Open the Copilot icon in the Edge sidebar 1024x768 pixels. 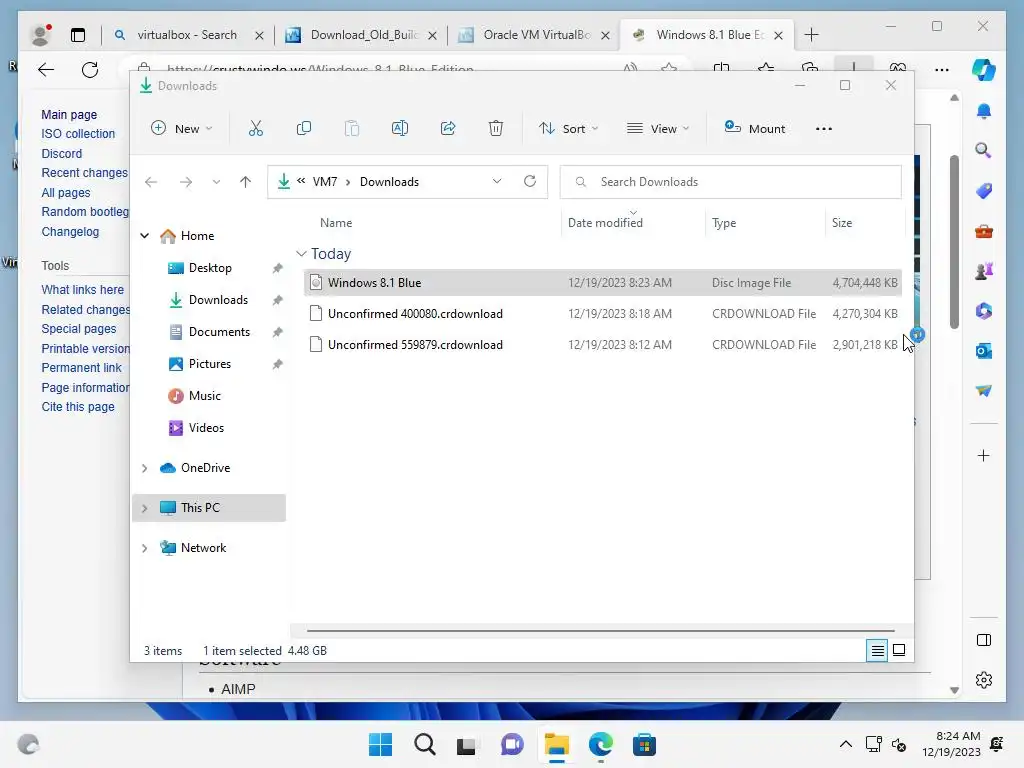(x=984, y=70)
